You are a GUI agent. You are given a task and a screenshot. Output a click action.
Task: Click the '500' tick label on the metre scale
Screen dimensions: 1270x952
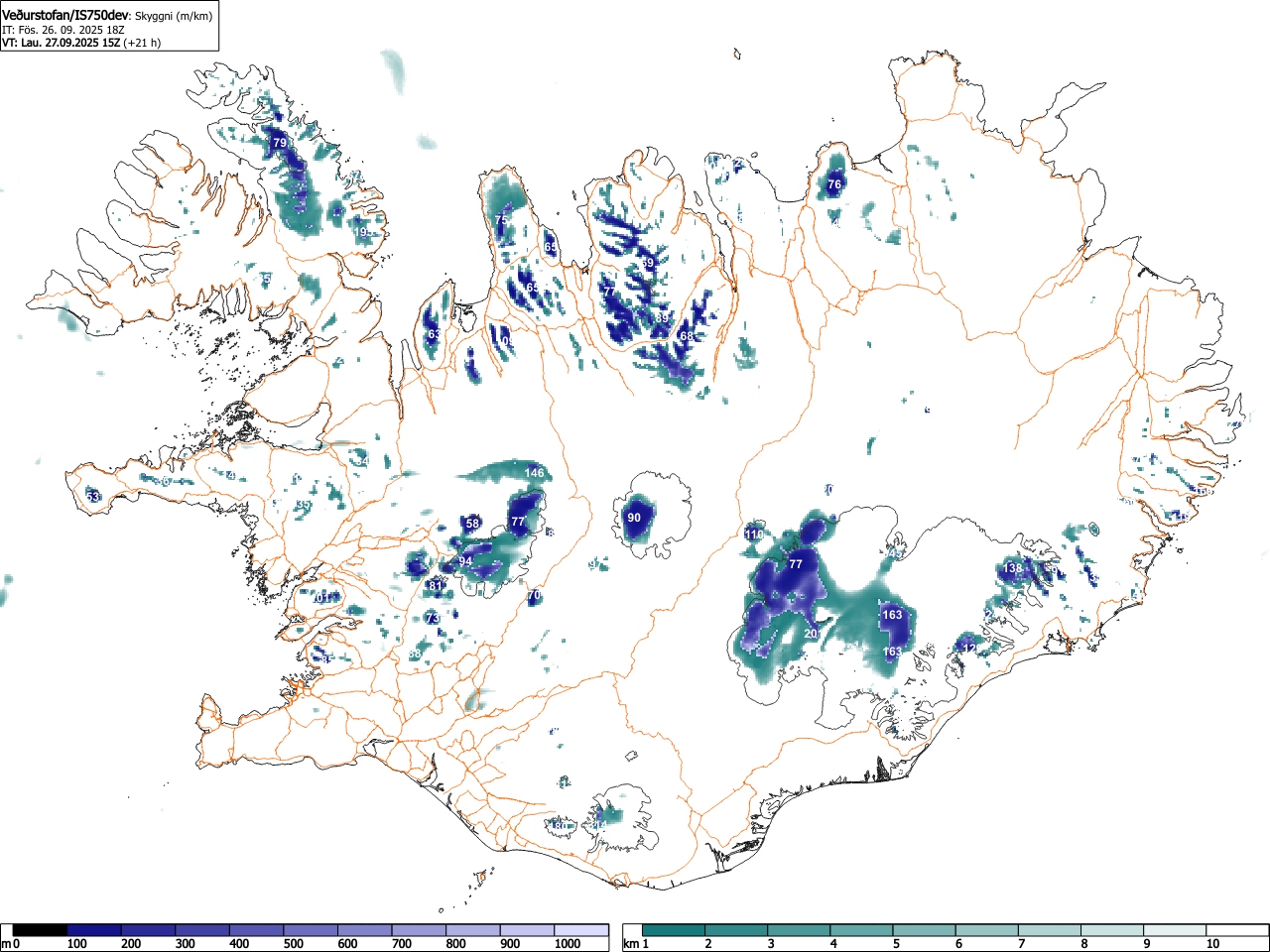click(x=294, y=944)
